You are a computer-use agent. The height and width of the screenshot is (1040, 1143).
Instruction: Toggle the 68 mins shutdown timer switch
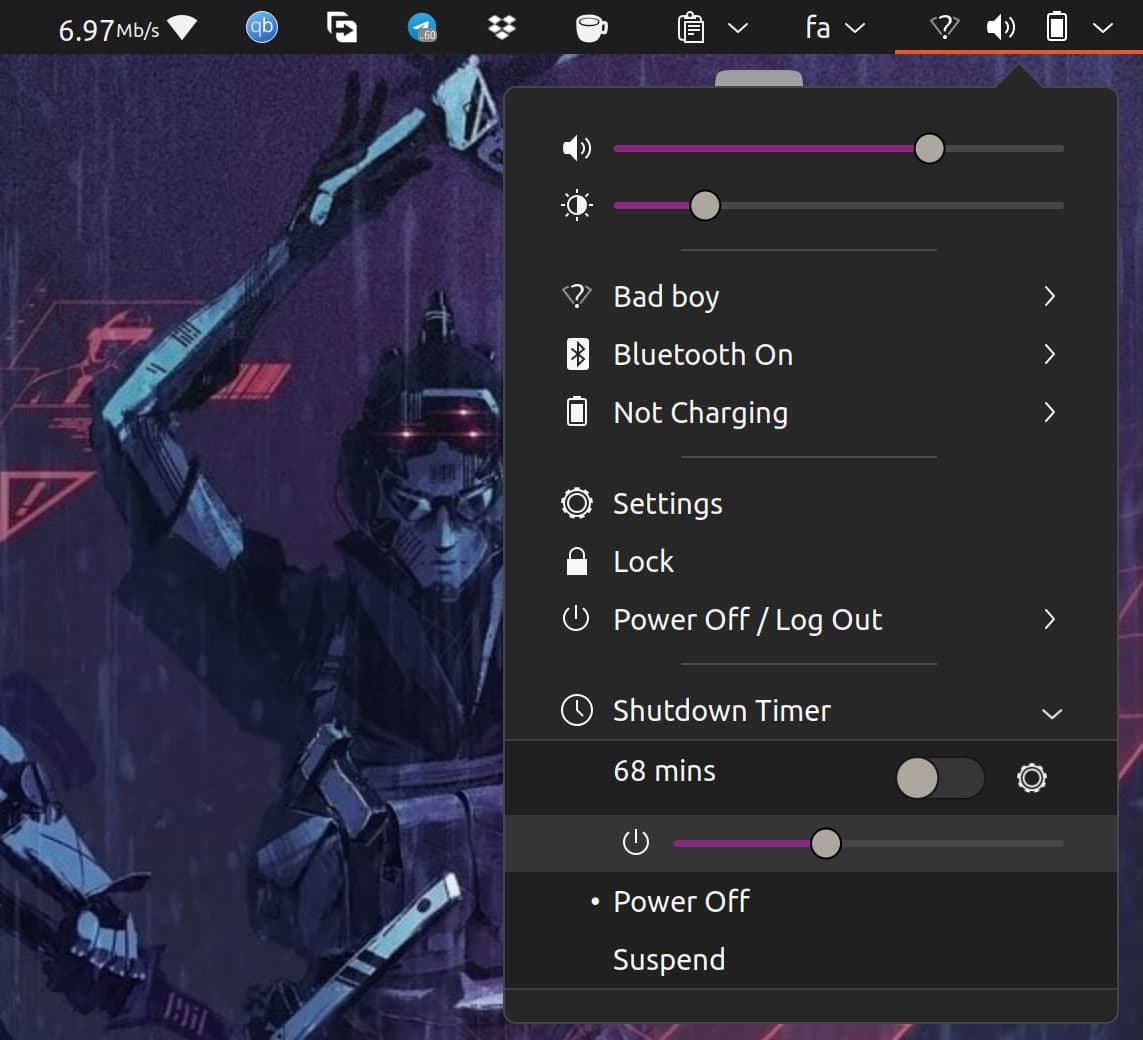[x=940, y=778]
